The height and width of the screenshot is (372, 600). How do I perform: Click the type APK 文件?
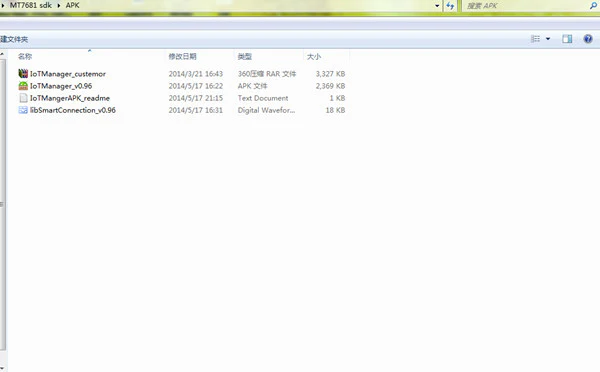click(x=253, y=86)
